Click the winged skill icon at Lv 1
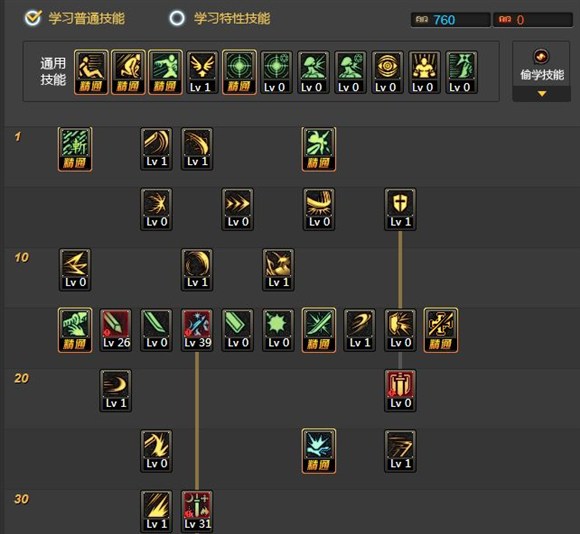 coord(202,72)
